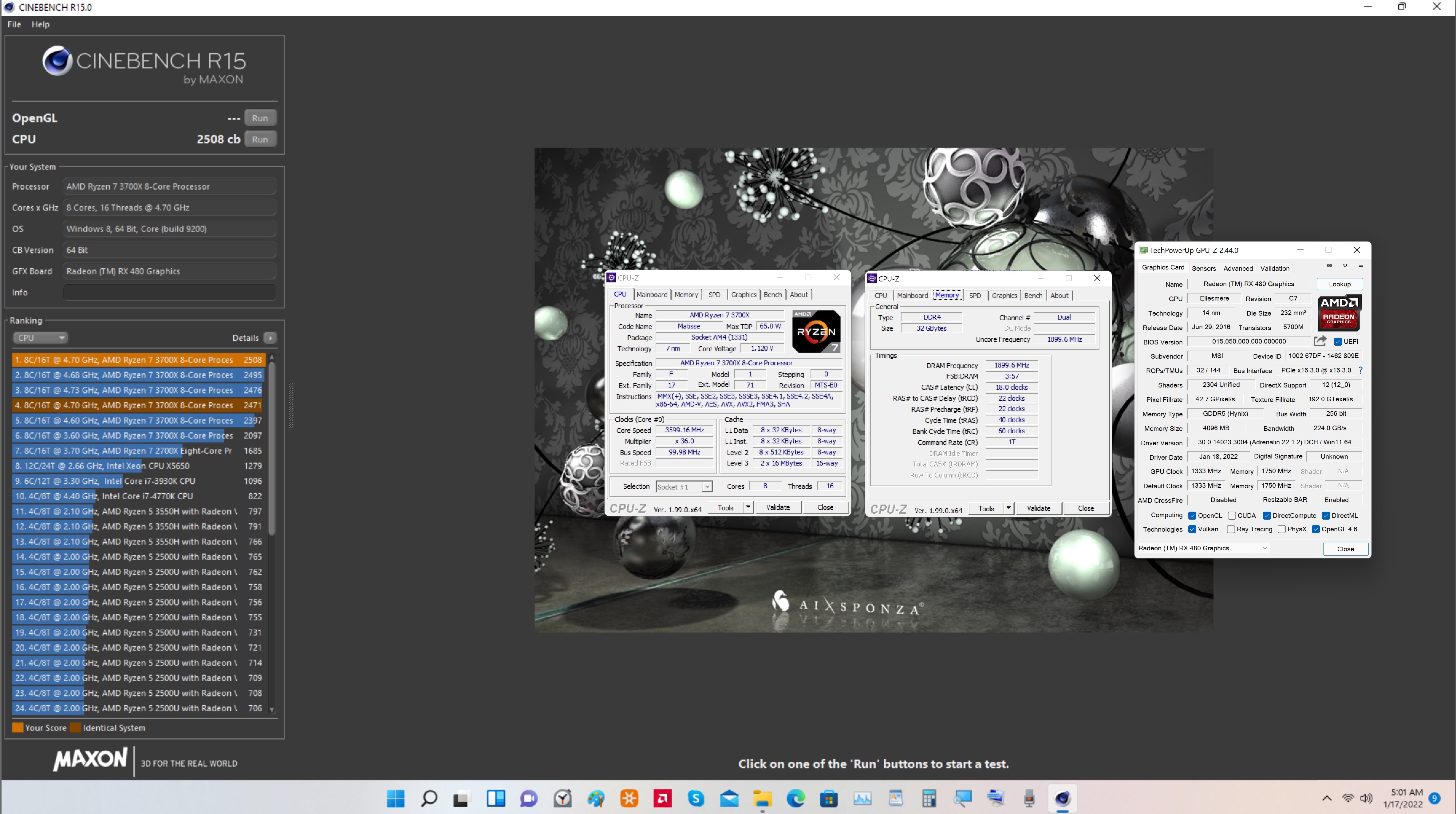Viewport: 1456px width, 814px height.
Task: Select rank 7 Ryzen 7 2700X result row
Action: coord(139,451)
